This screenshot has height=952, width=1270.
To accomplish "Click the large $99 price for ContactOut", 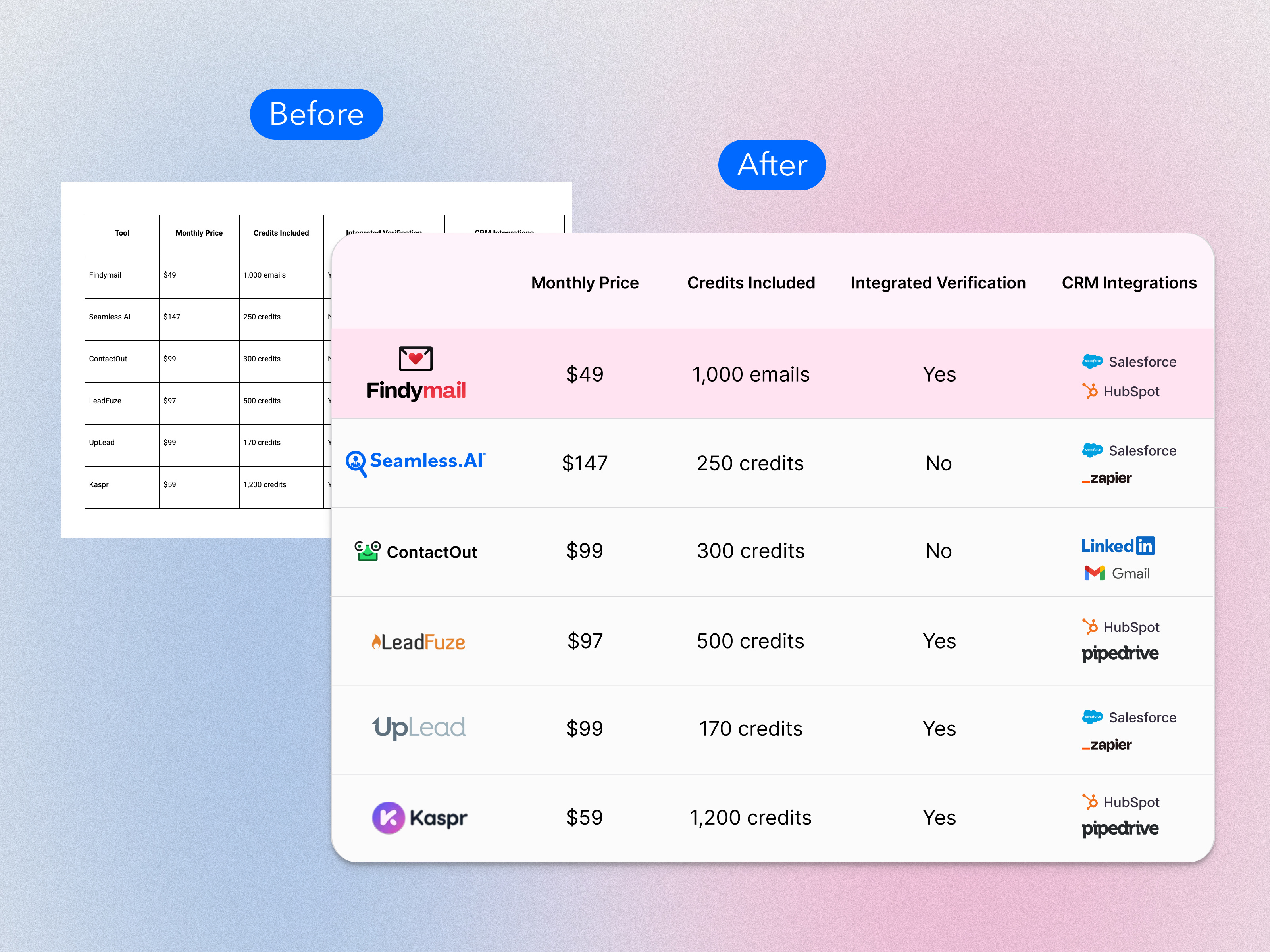I will (x=585, y=551).
